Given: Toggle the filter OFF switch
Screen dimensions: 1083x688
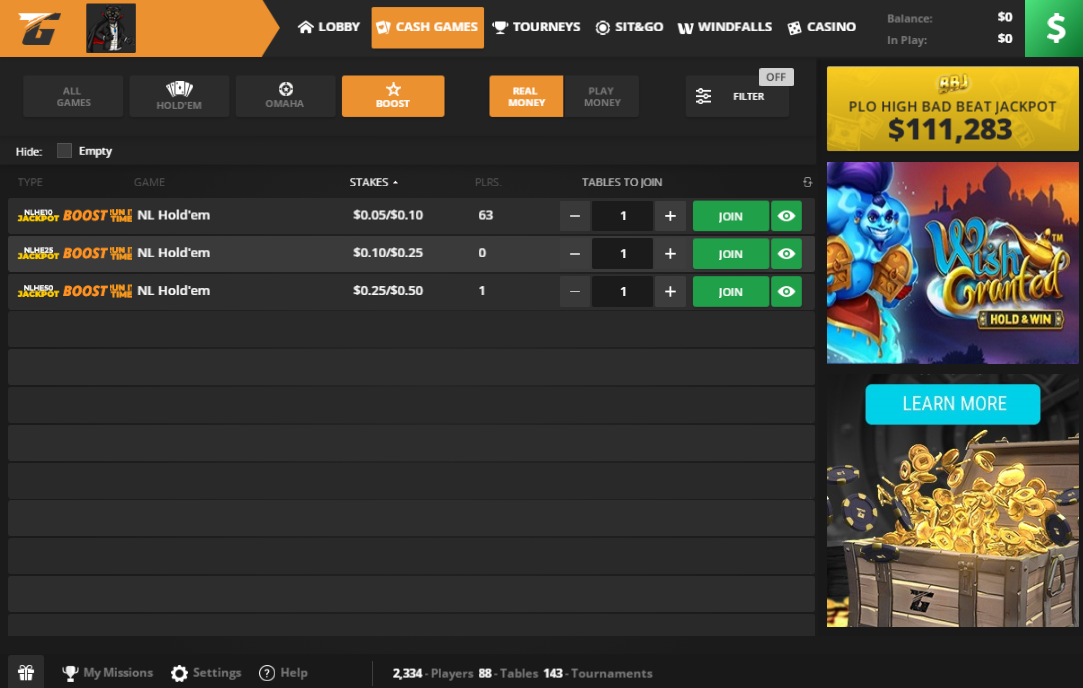Looking at the screenshot, I should 776,77.
